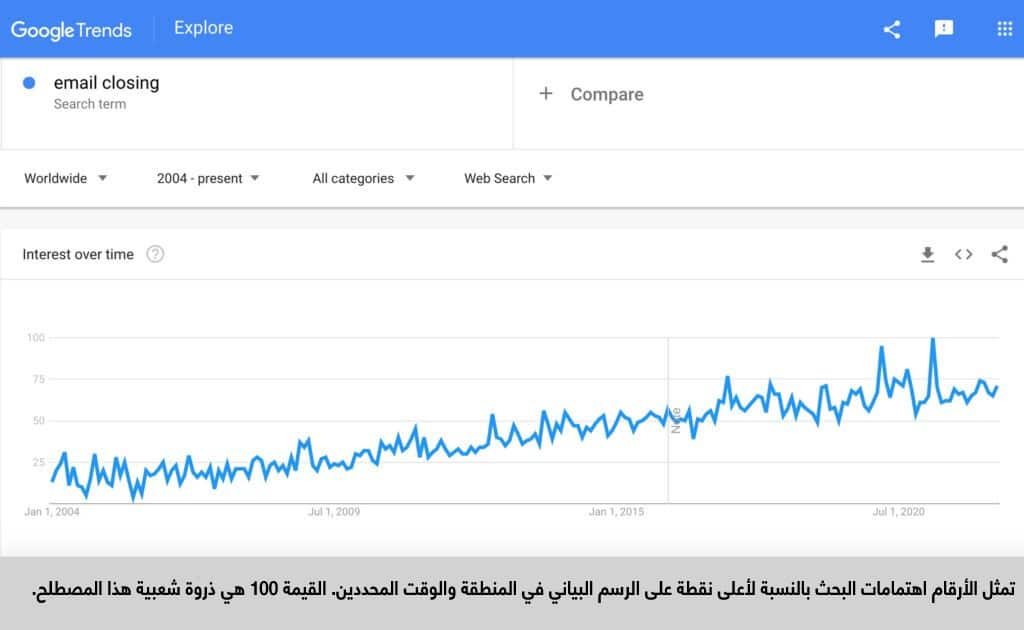Image resolution: width=1024 pixels, height=630 pixels.
Task: Click the Note marker on the chart
Action: coord(676,420)
